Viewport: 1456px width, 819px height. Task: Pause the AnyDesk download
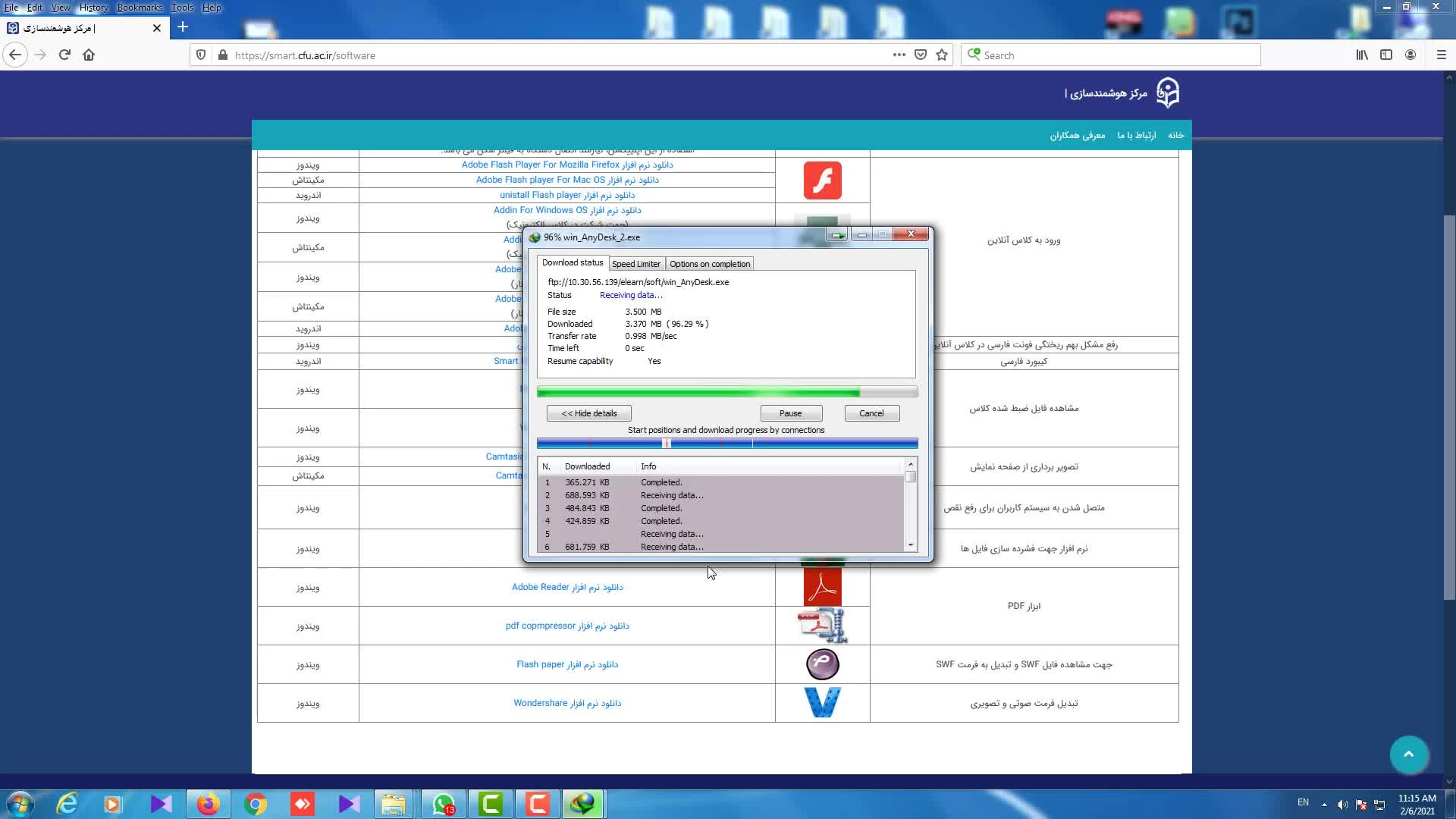pyautogui.click(x=790, y=413)
